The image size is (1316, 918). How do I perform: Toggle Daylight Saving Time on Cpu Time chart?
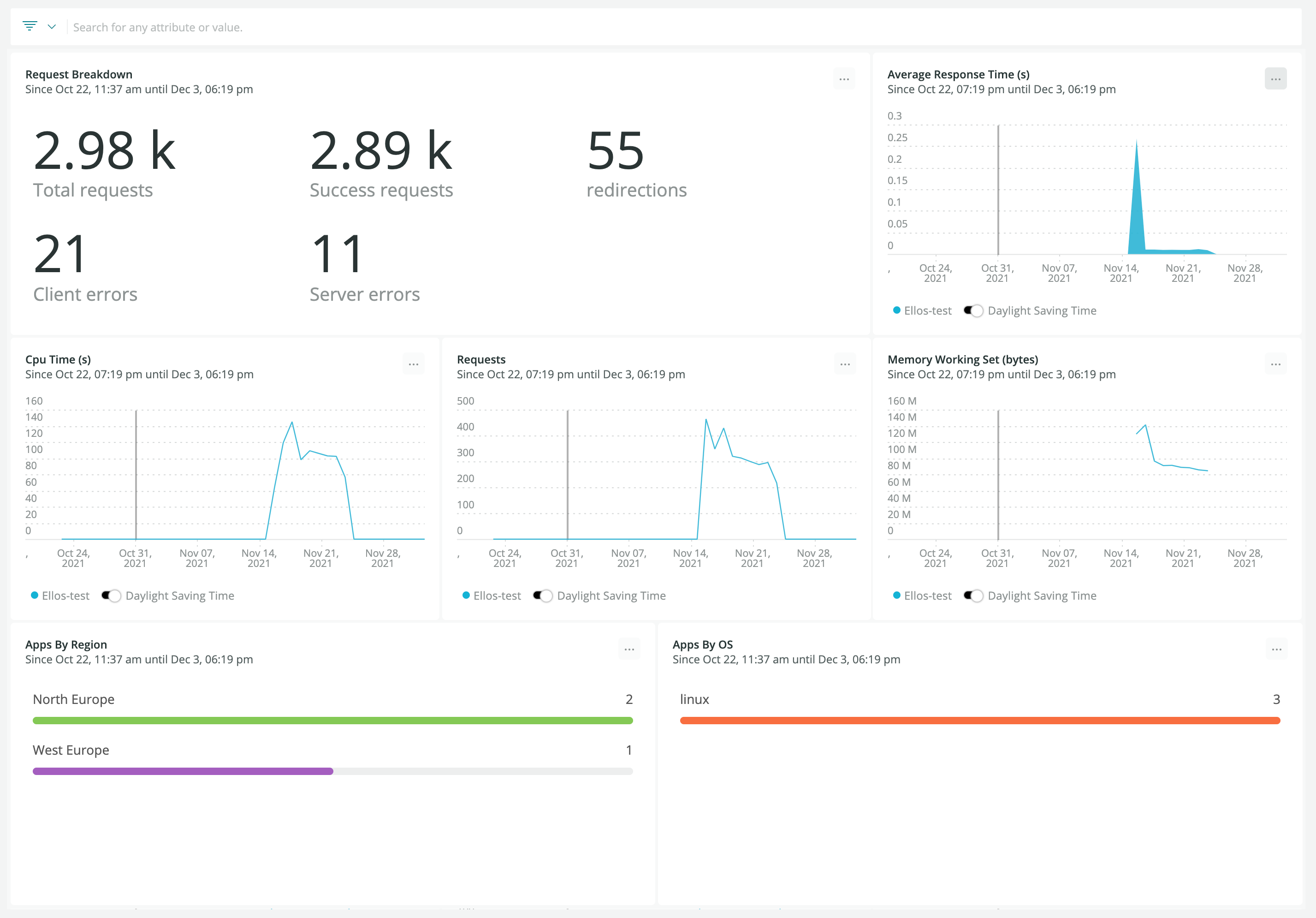tap(111, 596)
